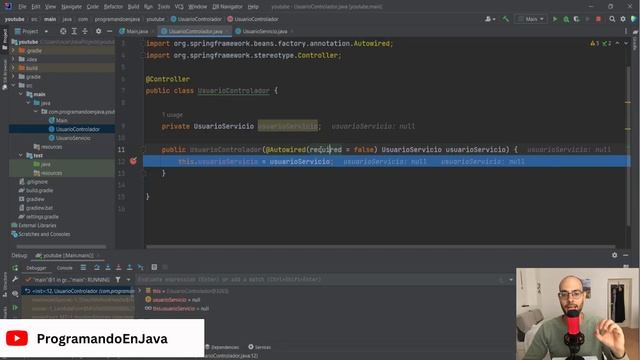Viewport: 640px width, 360px height.
Task: Open Evaluate Expression calculator icon
Action: (154, 267)
